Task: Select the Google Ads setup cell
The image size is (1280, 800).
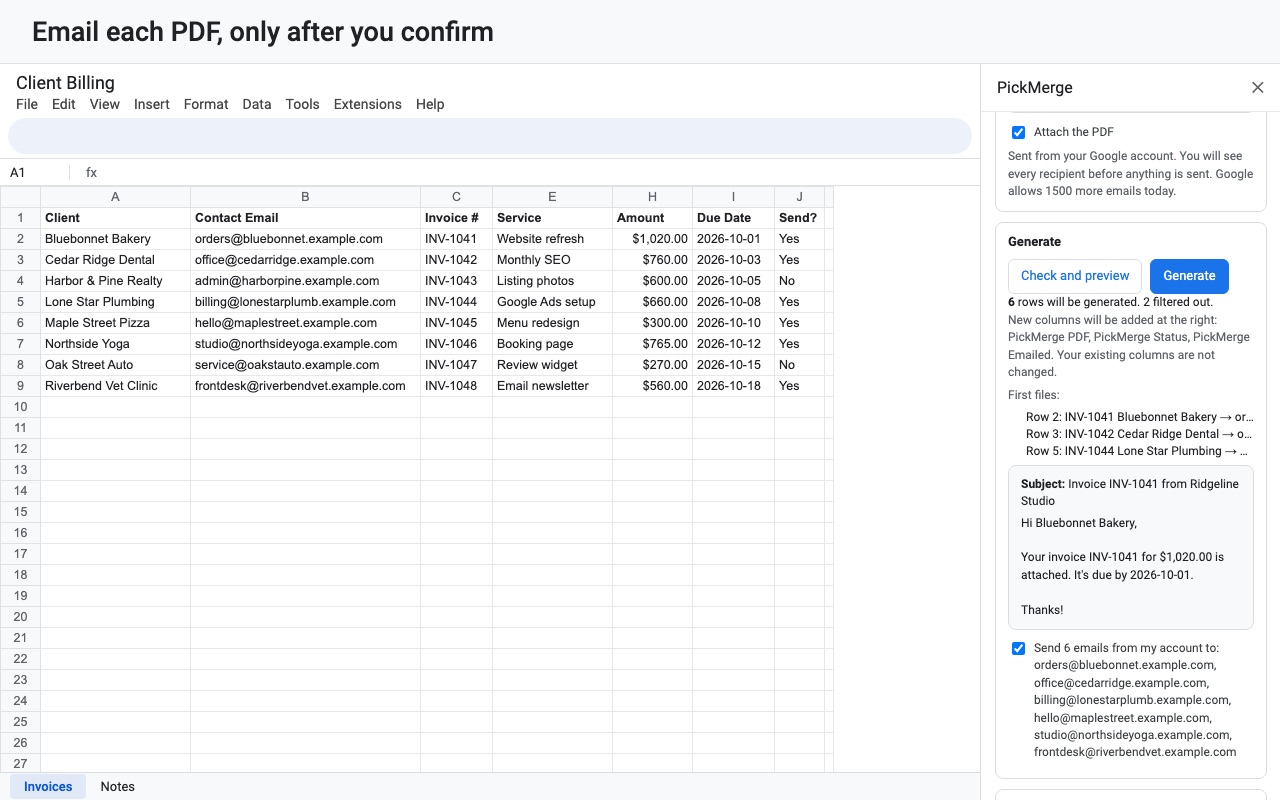Action: [552, 302]
